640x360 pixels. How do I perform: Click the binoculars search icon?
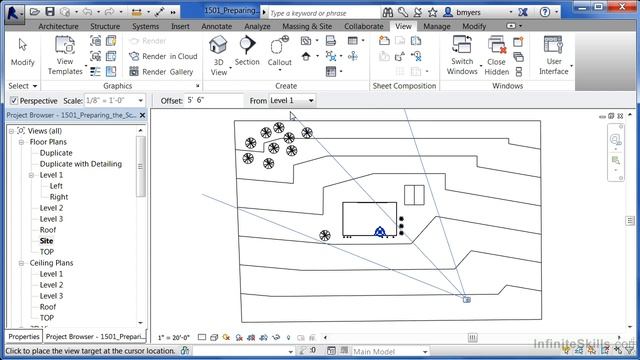click(387, 12)
